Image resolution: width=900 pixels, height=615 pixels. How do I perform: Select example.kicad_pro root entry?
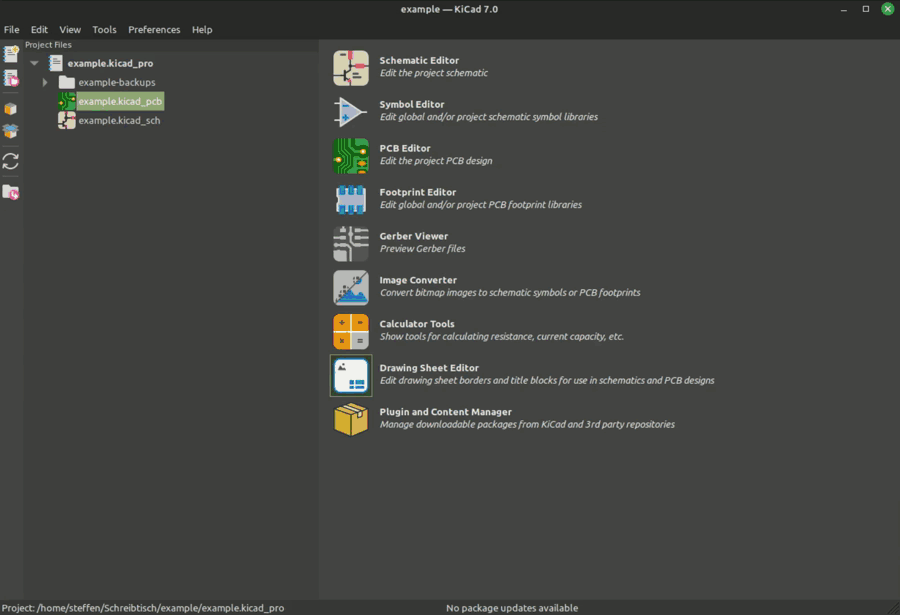[110, 63]
